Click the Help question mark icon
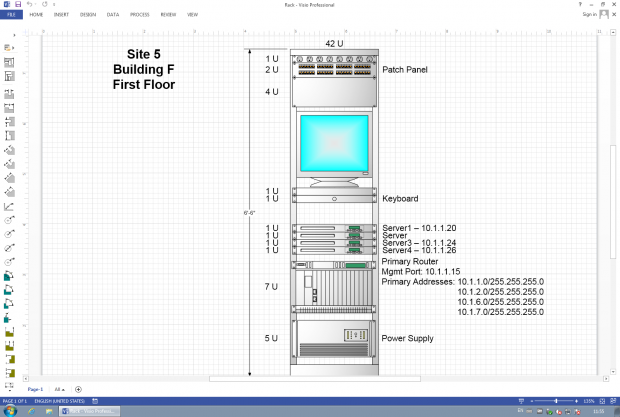The height and width of the screenshot is (417, 620). pyautogui.click(x=580, y=4)
